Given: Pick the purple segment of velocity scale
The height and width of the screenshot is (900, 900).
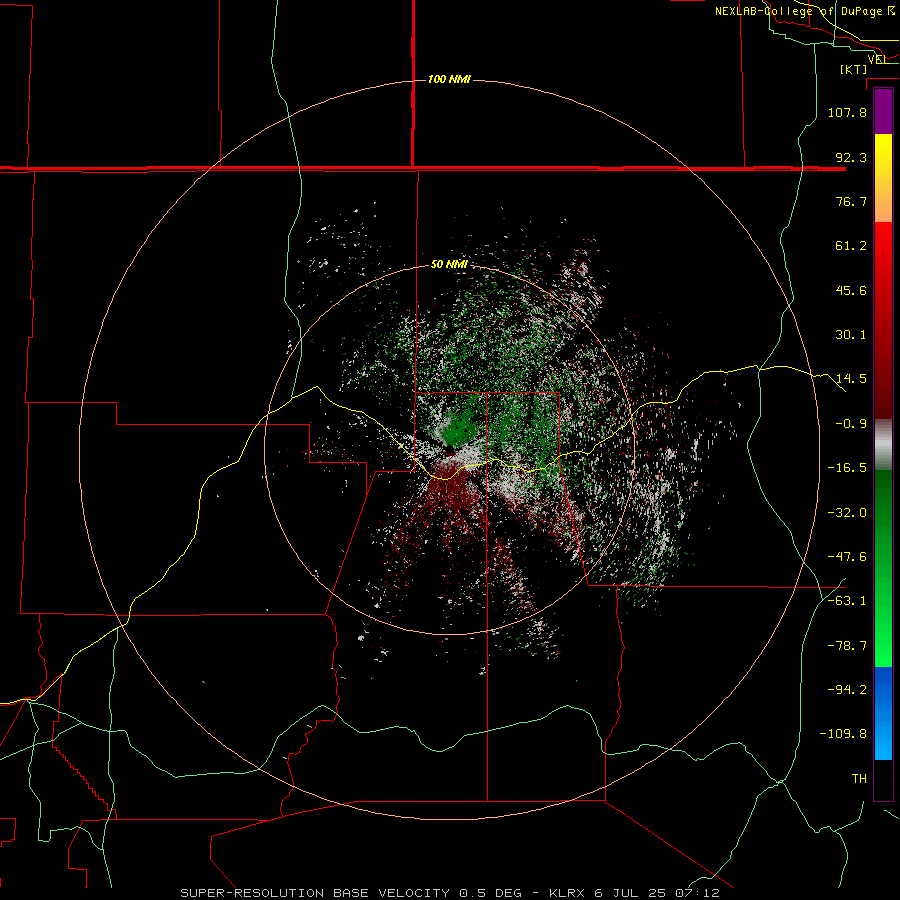Looking at the screenshot, I should 883,111.
